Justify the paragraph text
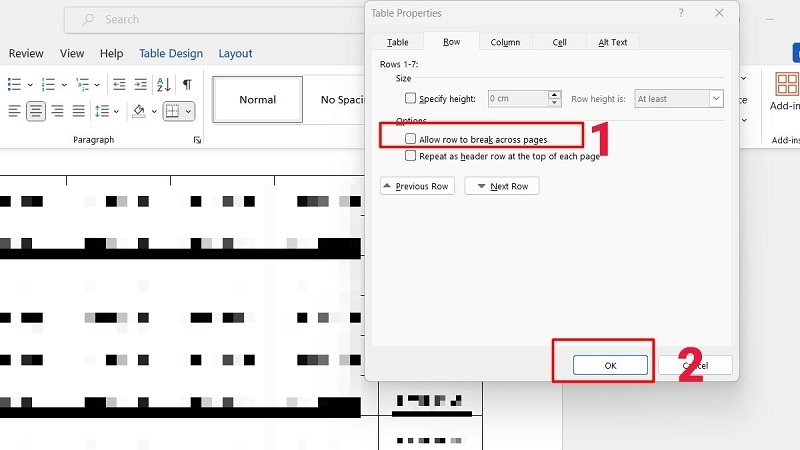 pos(79,111)
